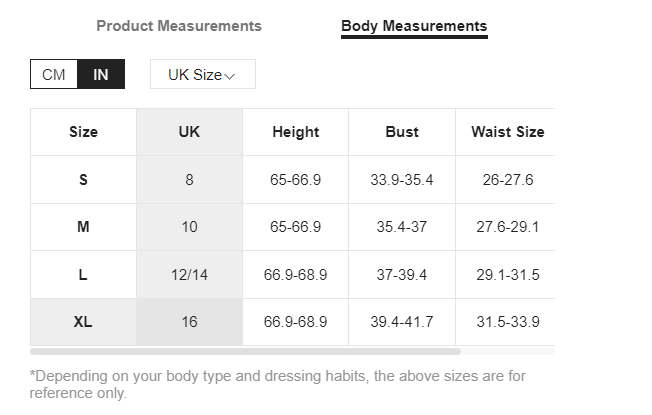Click the UK column header
Viewport: 652px width, 415px height.
click(189, 132)
